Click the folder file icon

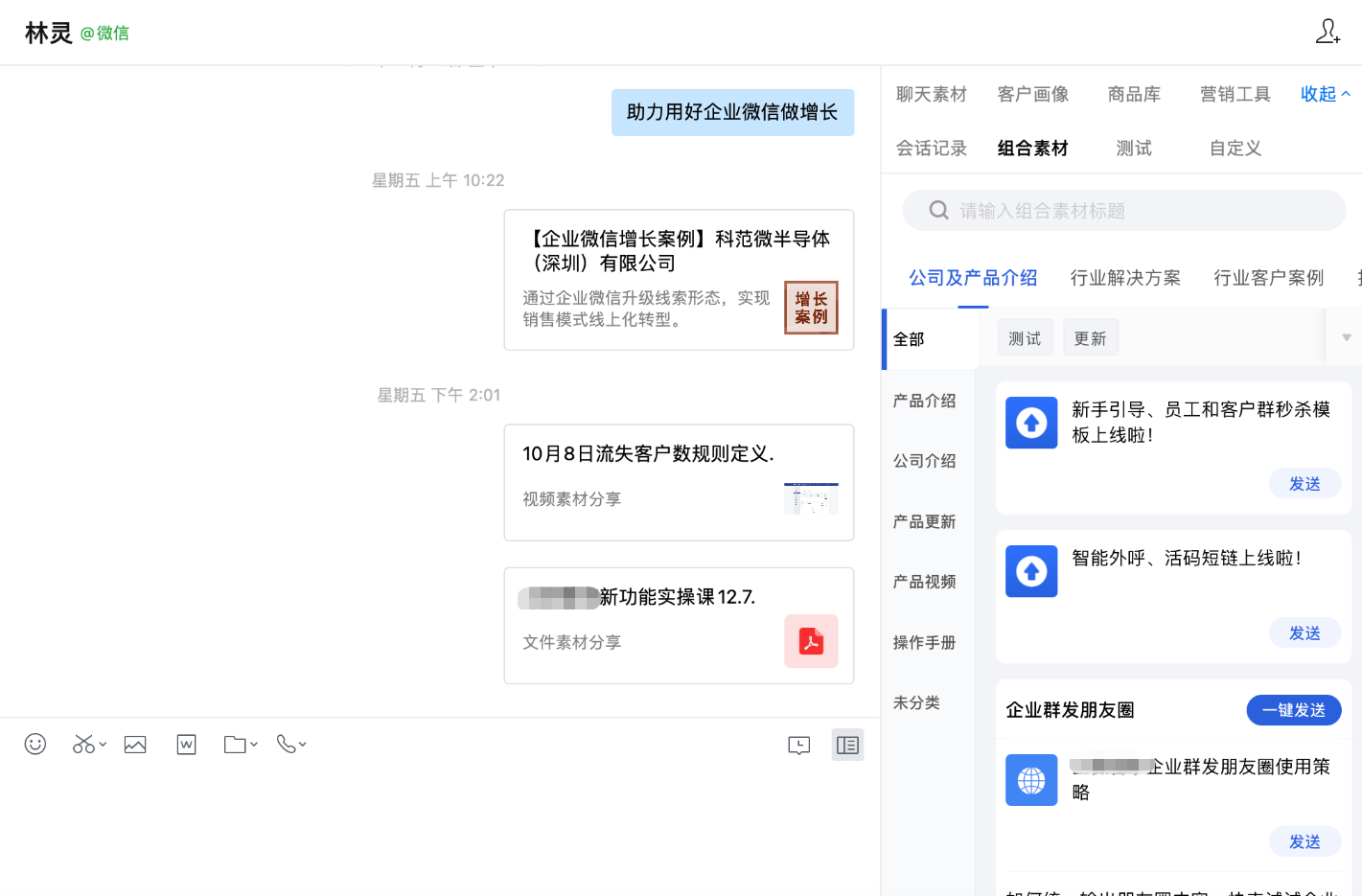tap(235, 745)
